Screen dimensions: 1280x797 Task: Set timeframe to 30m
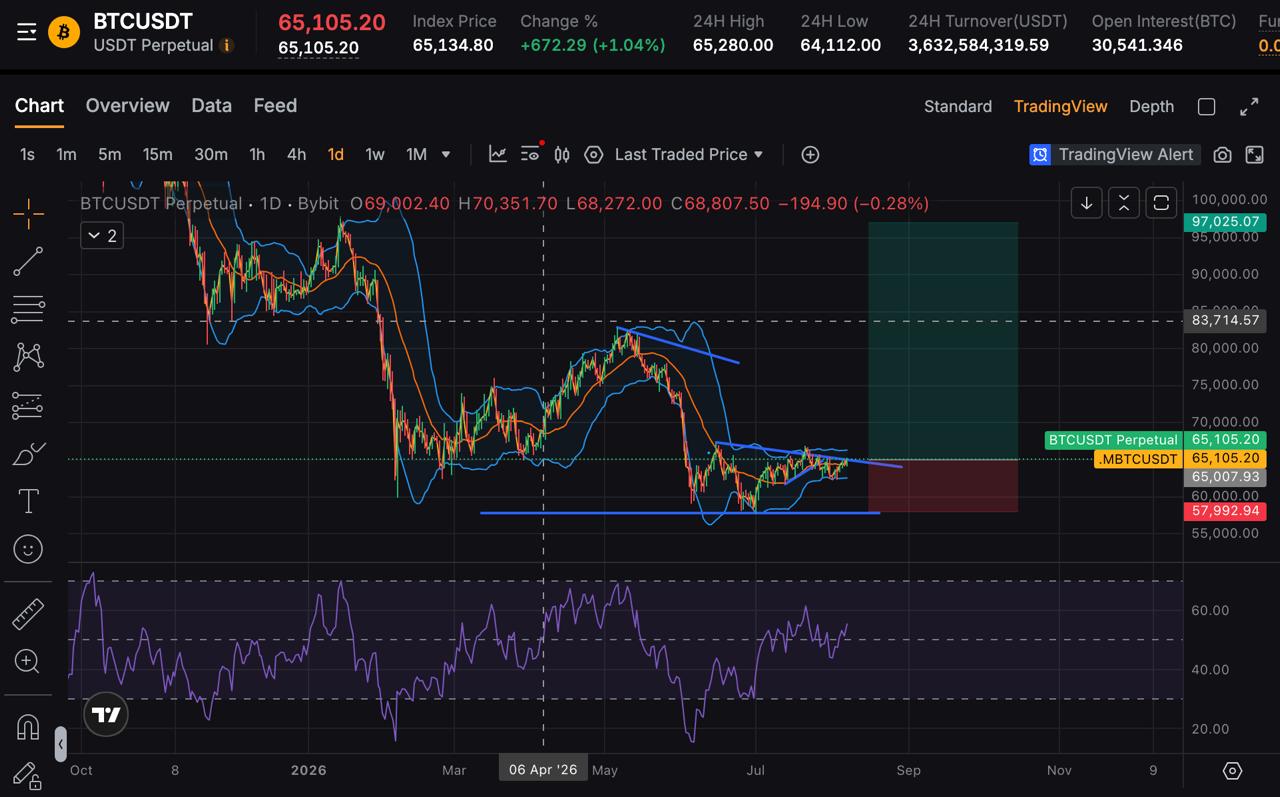[x=210, y=154]
